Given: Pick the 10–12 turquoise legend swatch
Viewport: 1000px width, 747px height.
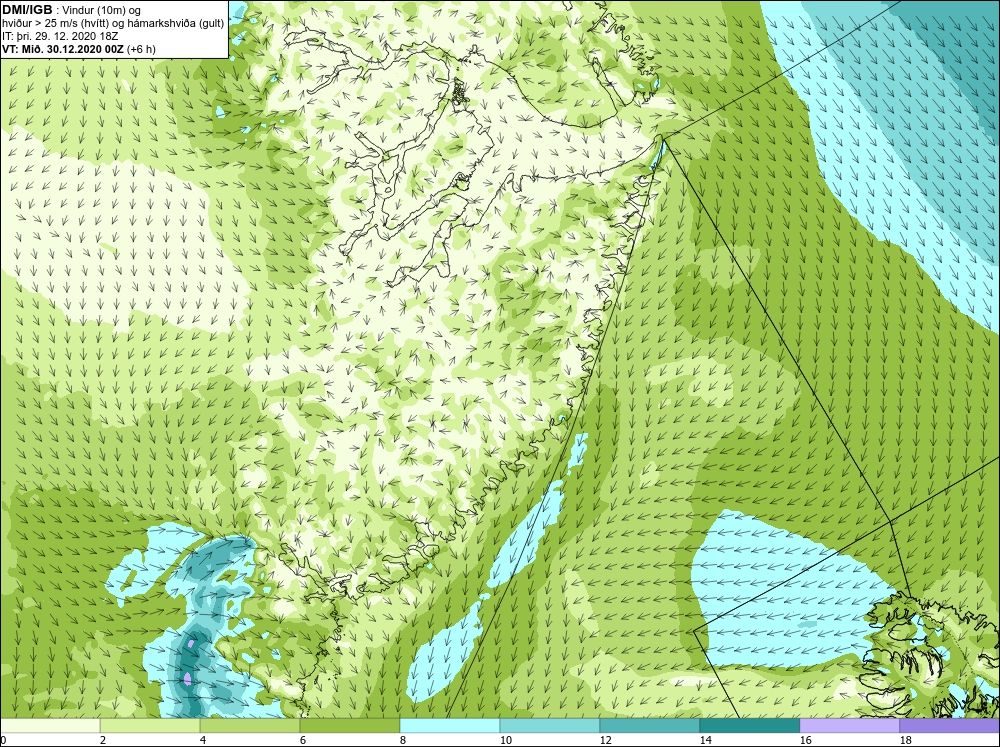Looking at the screenshot, I should pyautogui.click(x=550, y=726).
